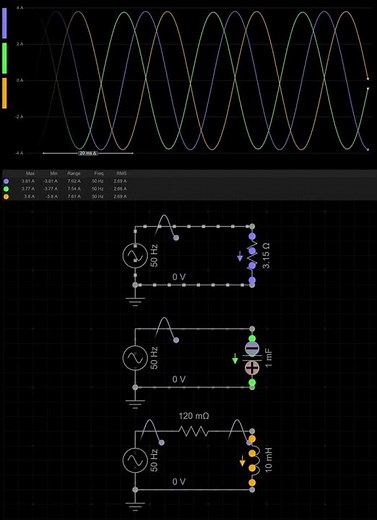
Task: Click voltage probe on resistor circuit top wire
Action: point(176,238)
